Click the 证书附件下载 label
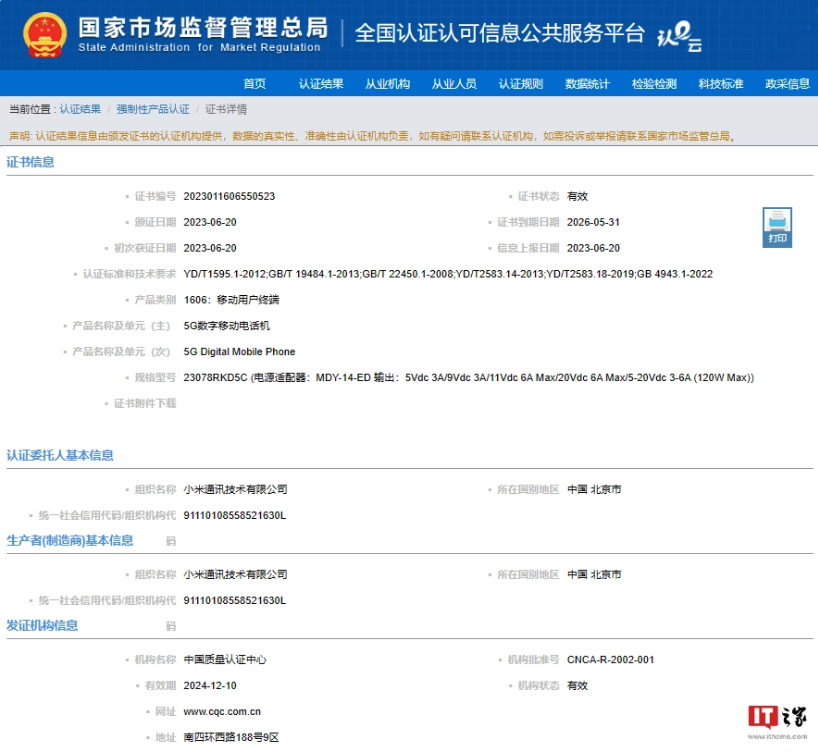Image resolution: width=818 pixels, height=756 pixels. coord(145,403)
